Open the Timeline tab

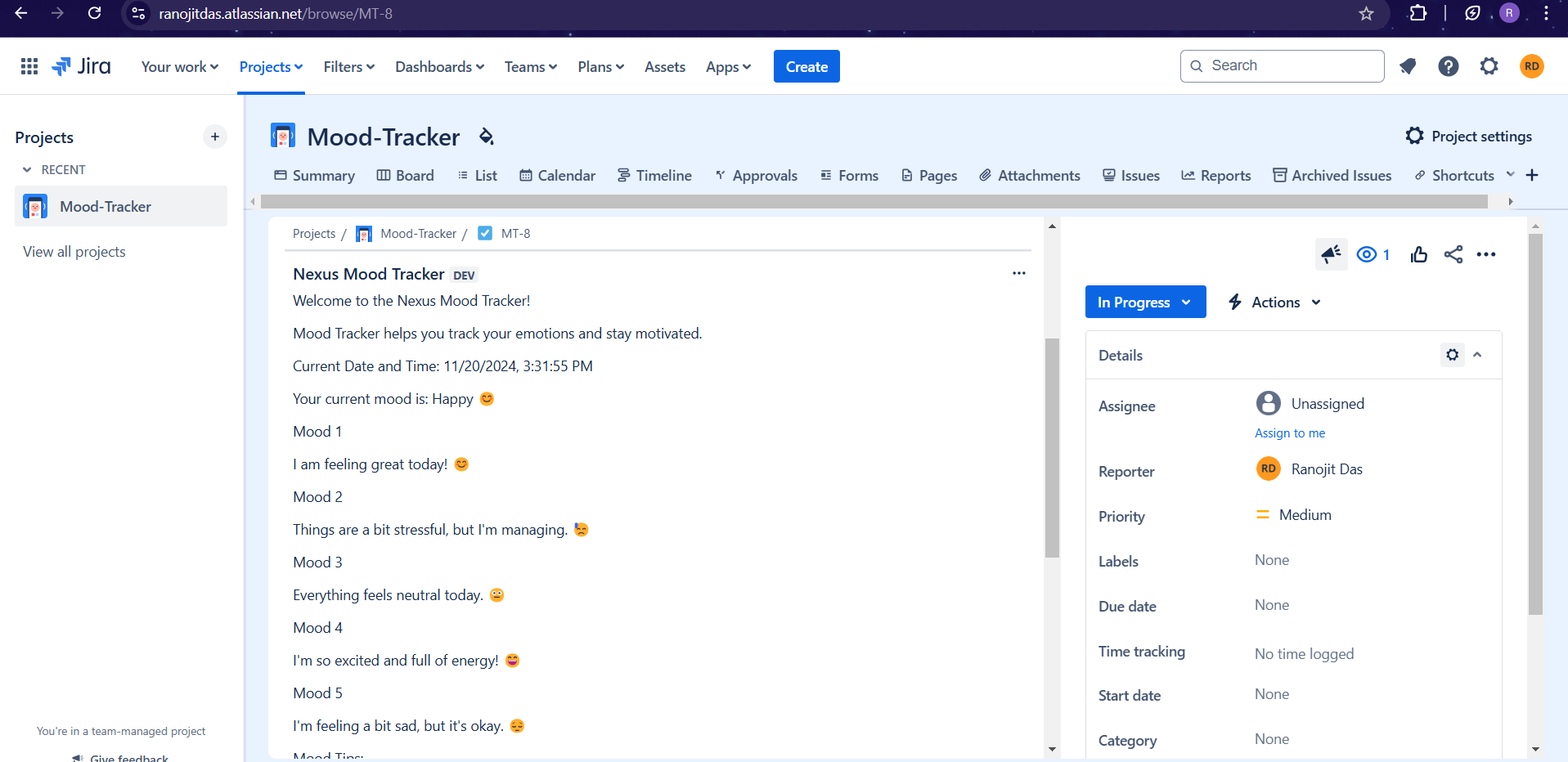point(654,175)
